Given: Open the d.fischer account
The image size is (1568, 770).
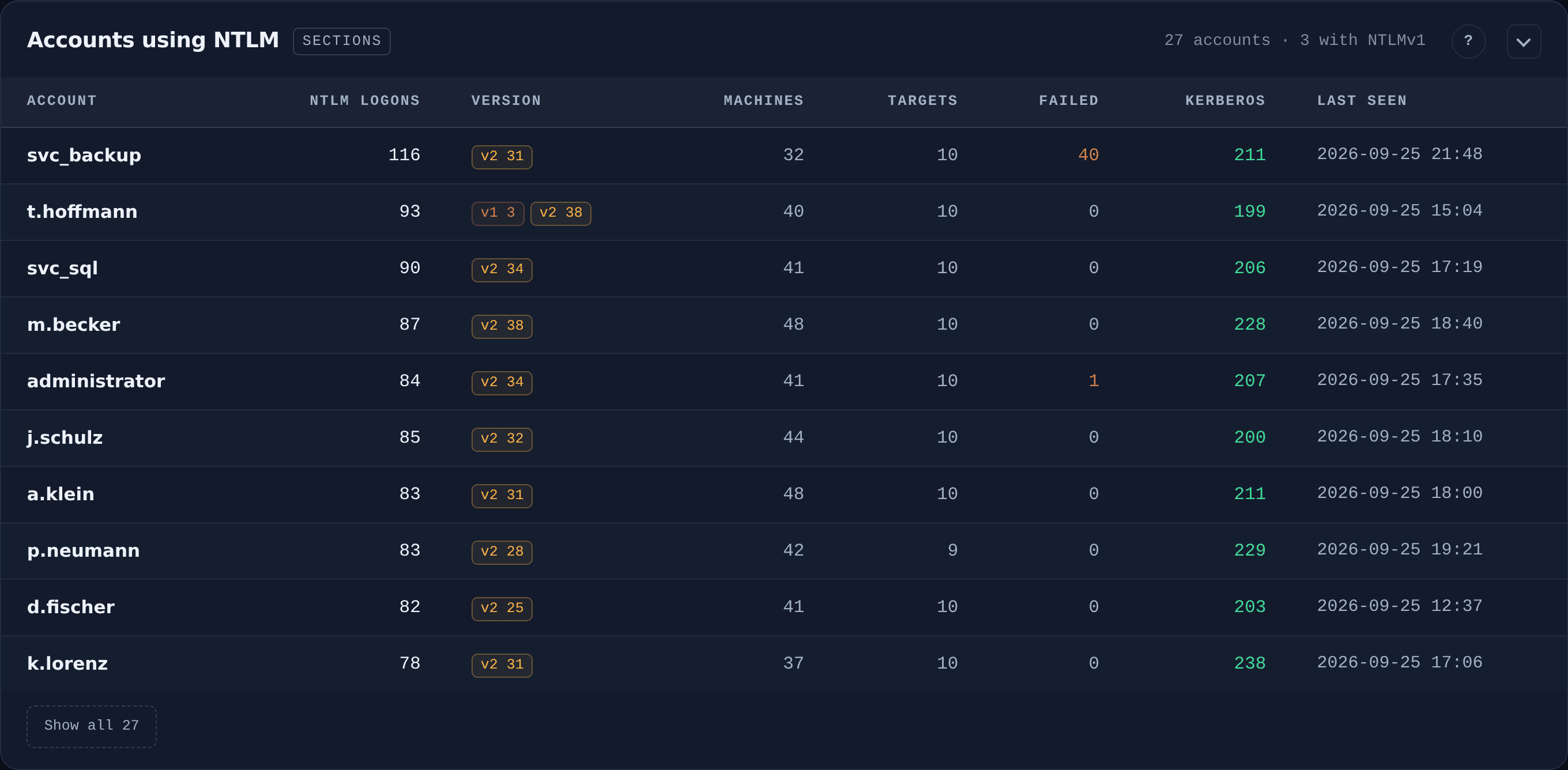Looking at the screenshot, I should (70, 607).
